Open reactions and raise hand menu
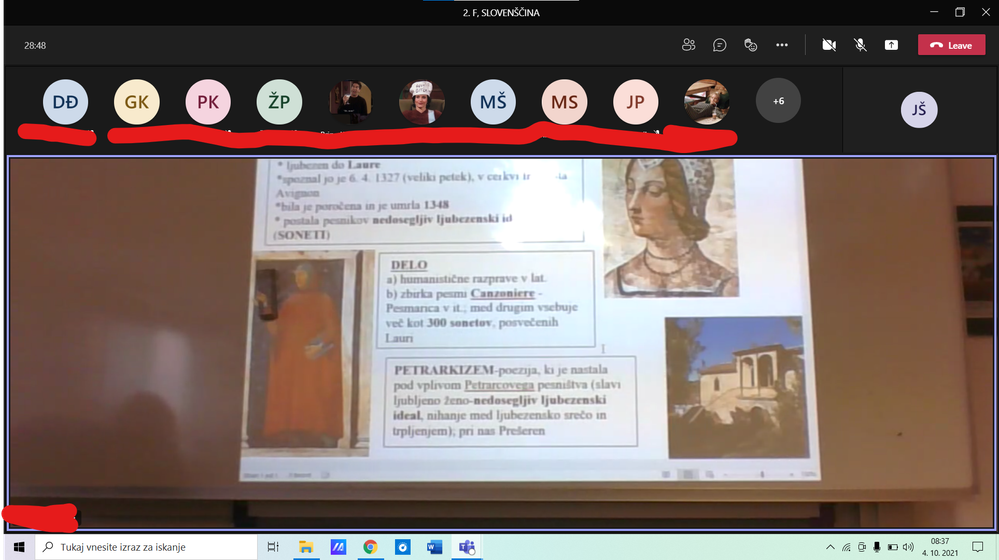The image size is (999, 560). 751,45
